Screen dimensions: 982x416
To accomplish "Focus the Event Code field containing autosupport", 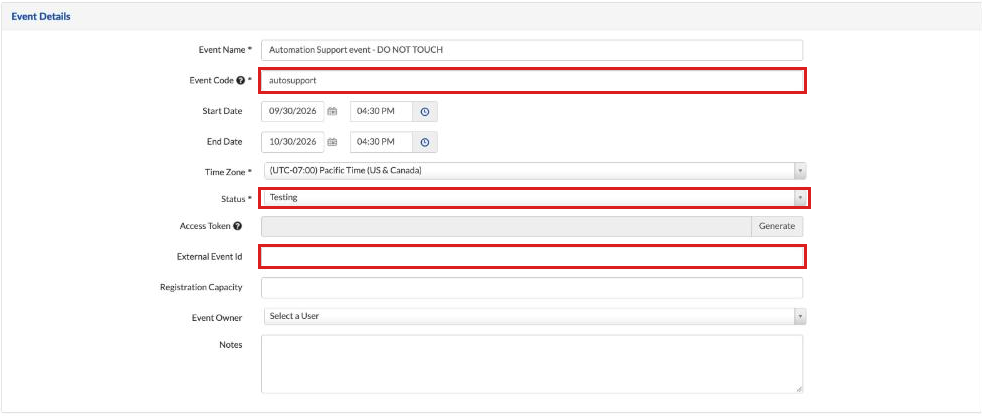I will click(x=532, y=80).
